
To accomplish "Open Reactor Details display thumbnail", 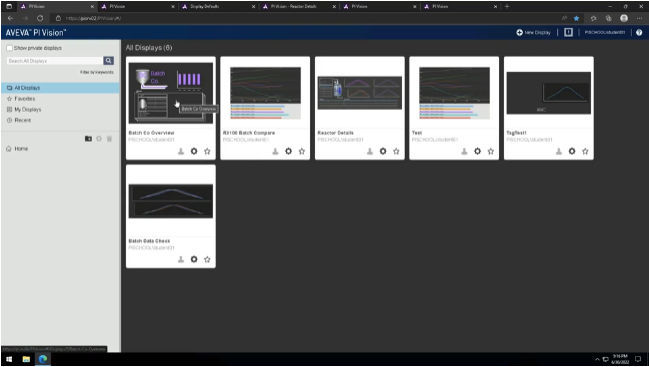I will coord(360,93).
